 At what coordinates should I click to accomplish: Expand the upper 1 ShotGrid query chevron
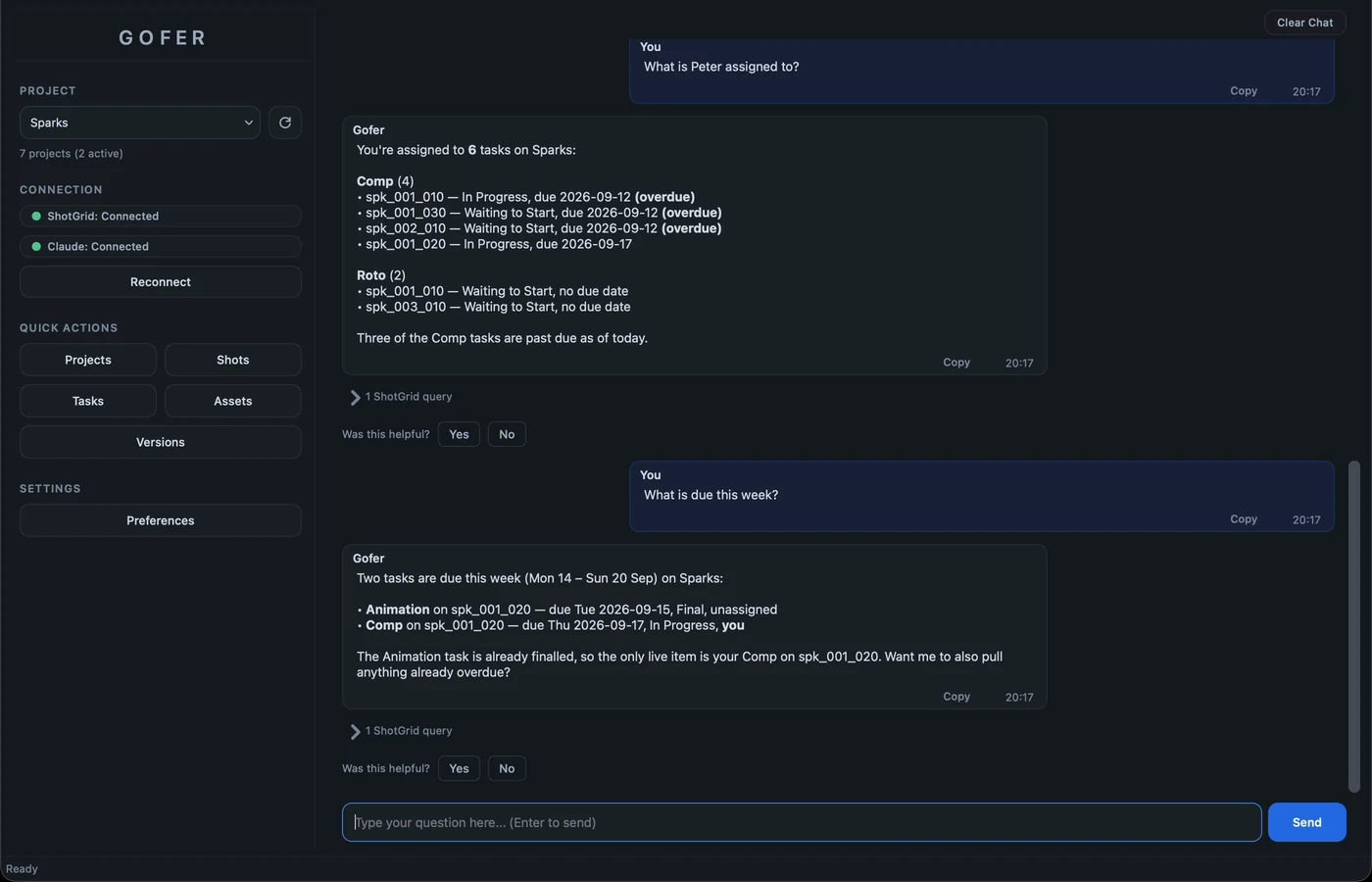point(355,397)
